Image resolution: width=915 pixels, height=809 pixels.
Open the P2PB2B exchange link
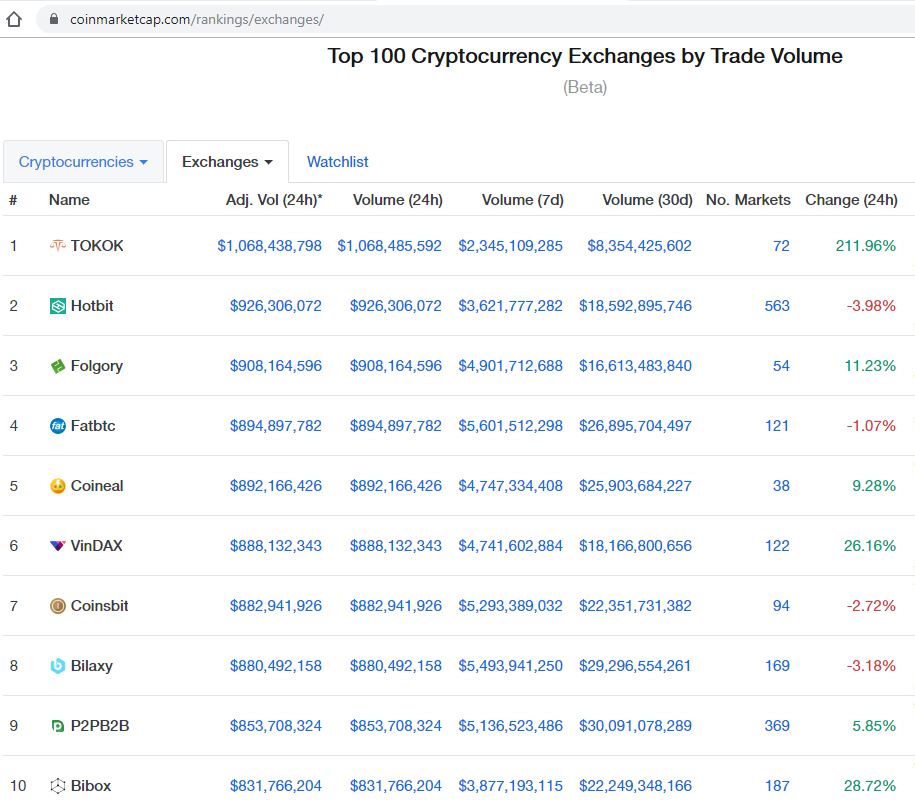tap(100, 726)
